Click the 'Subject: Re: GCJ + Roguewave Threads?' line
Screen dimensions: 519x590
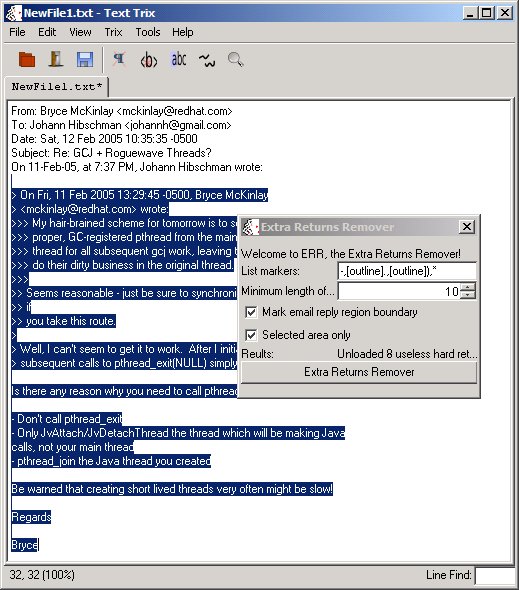point(111,153)
